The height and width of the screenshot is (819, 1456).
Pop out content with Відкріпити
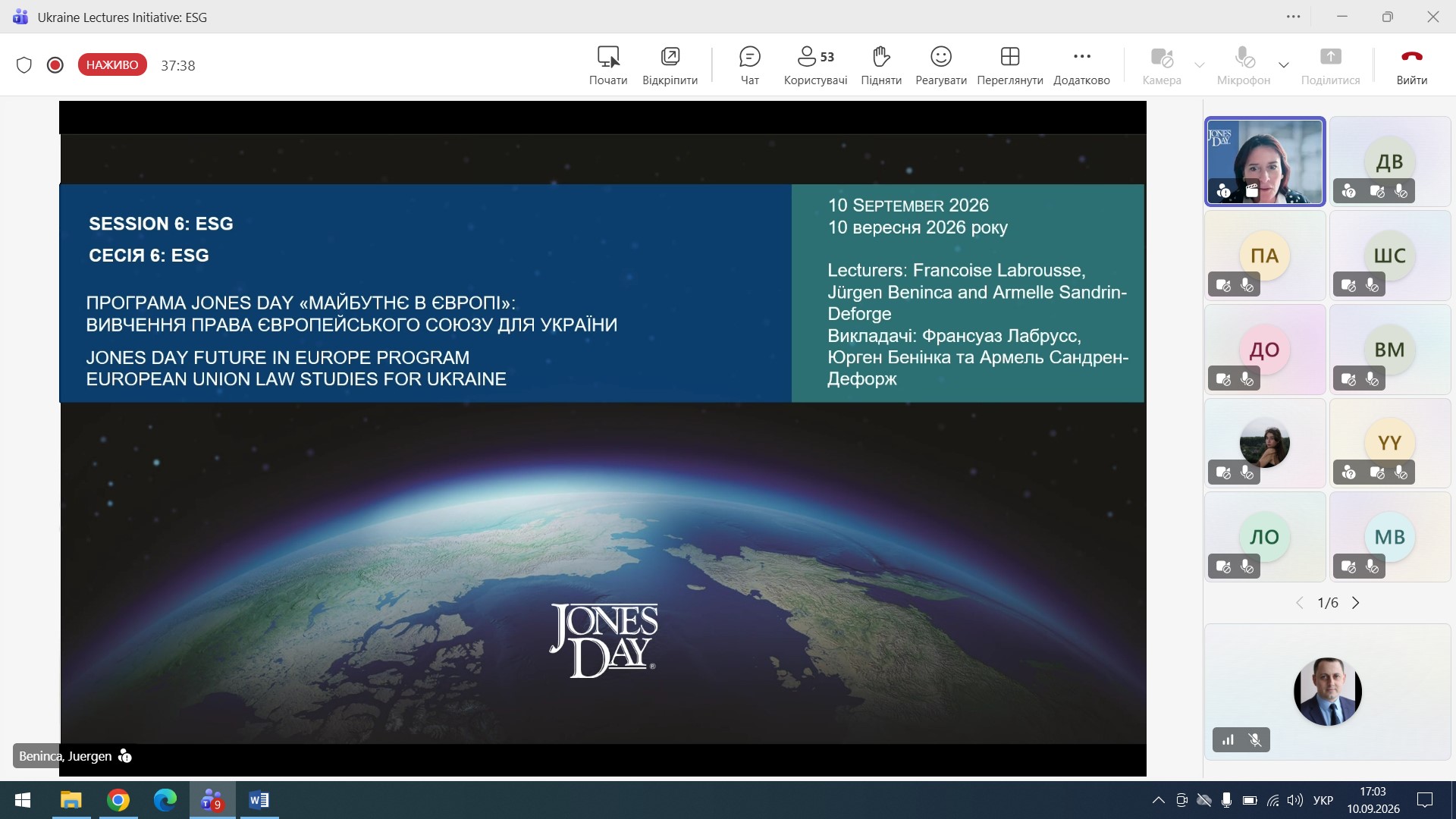670,65
